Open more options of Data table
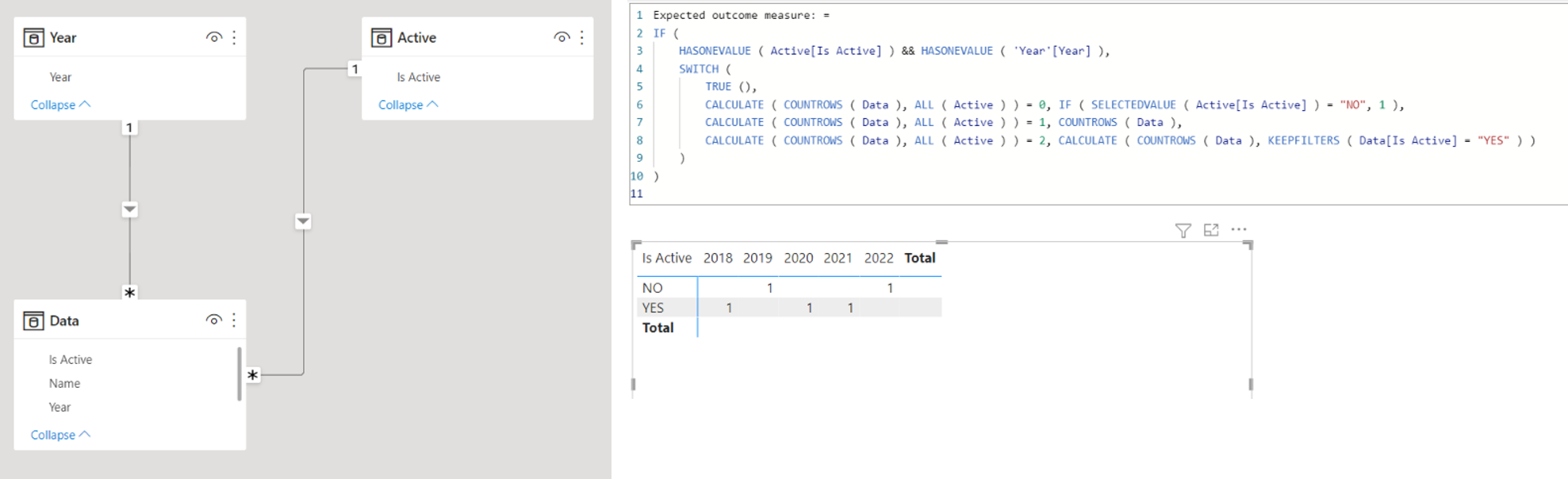 [x=234, y=320]
